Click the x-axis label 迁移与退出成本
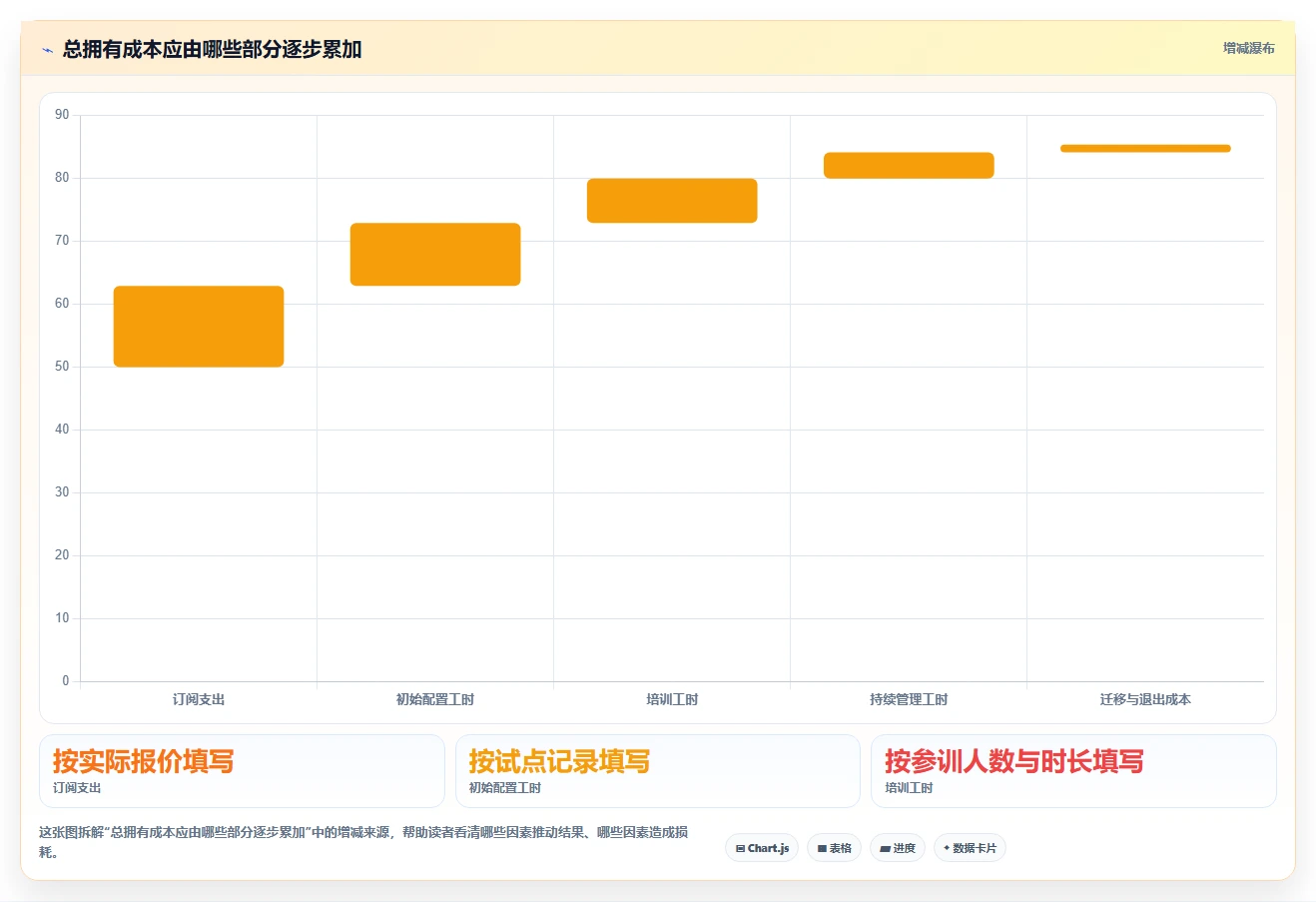The image size is (1316, 902). click(x=1145, y=699)
